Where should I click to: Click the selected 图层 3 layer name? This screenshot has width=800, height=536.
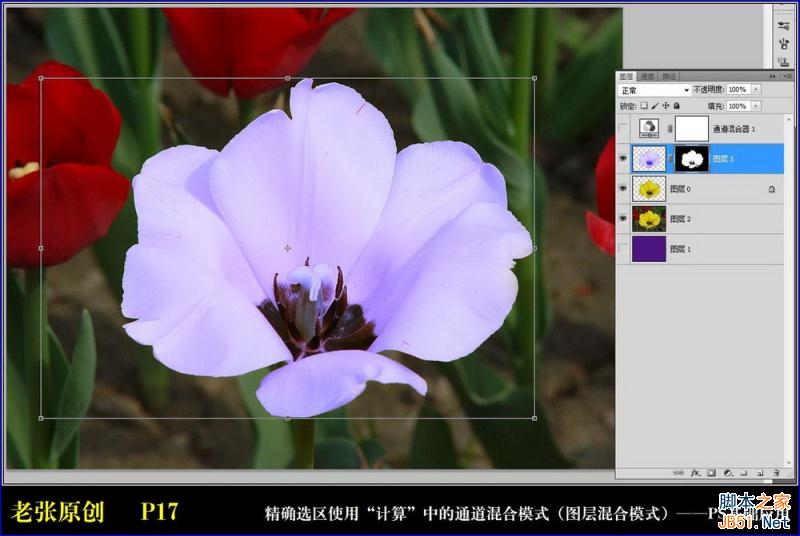point(723,159)
